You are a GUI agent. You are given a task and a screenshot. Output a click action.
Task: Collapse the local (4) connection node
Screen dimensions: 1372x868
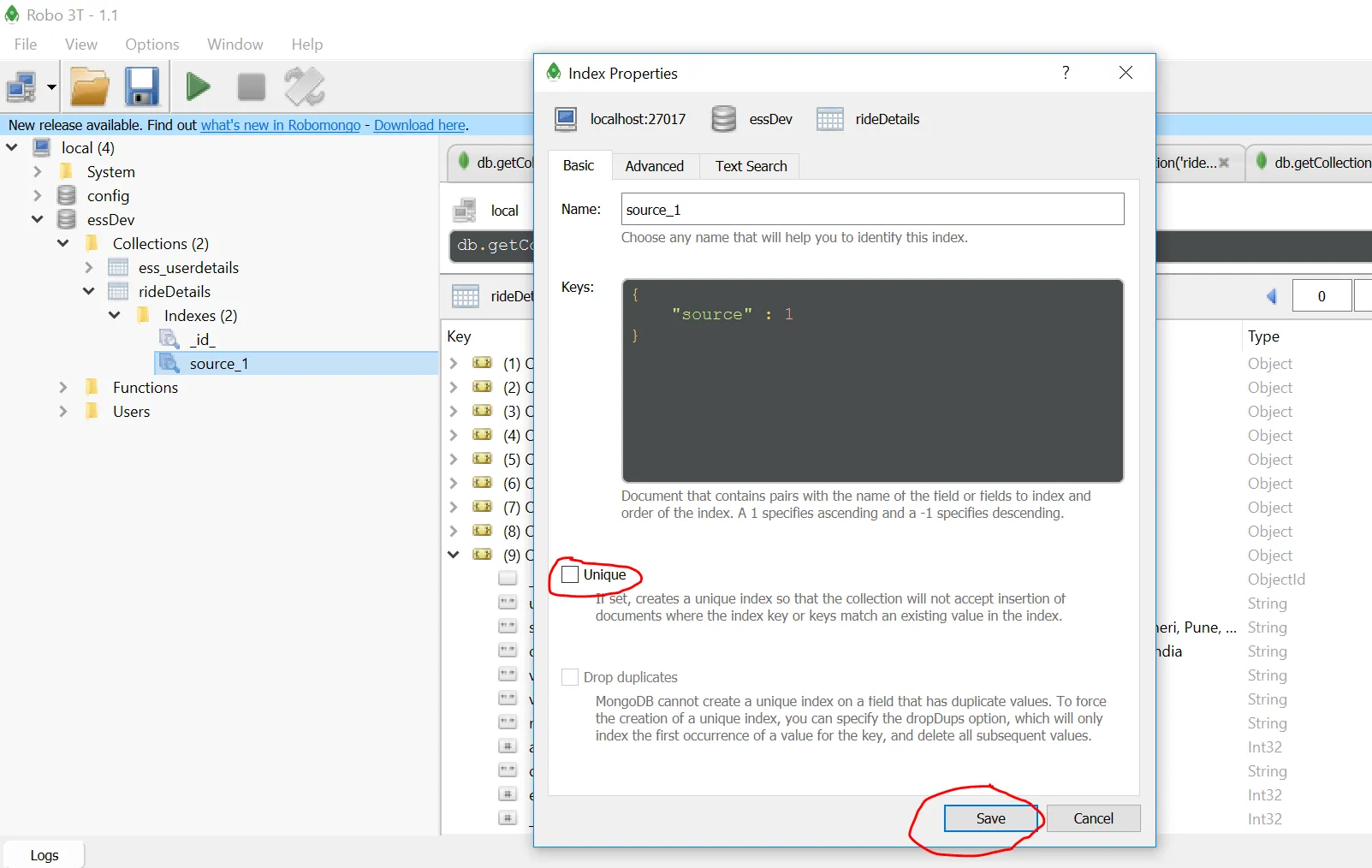pyautogui.click(x=12, y=147)
